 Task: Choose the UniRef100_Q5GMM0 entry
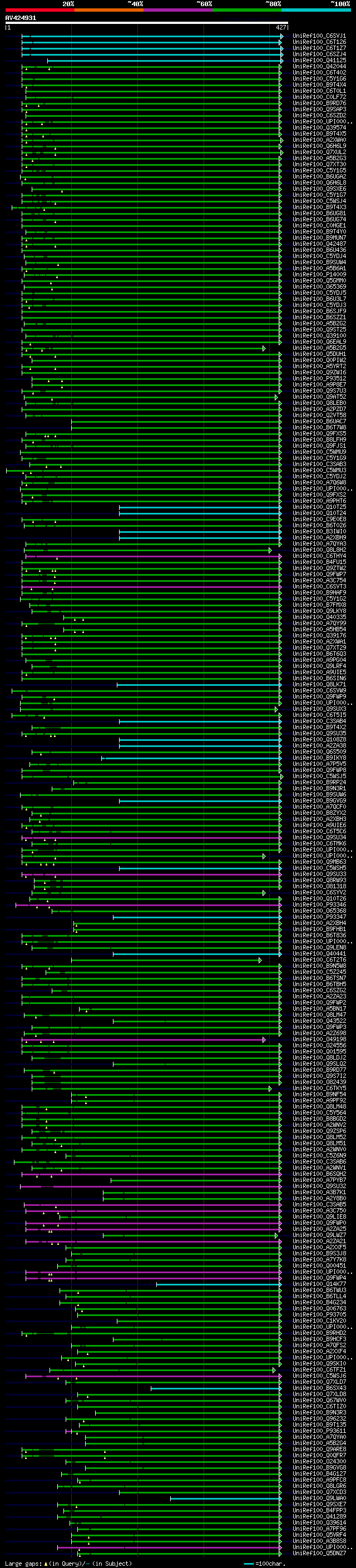319,281
